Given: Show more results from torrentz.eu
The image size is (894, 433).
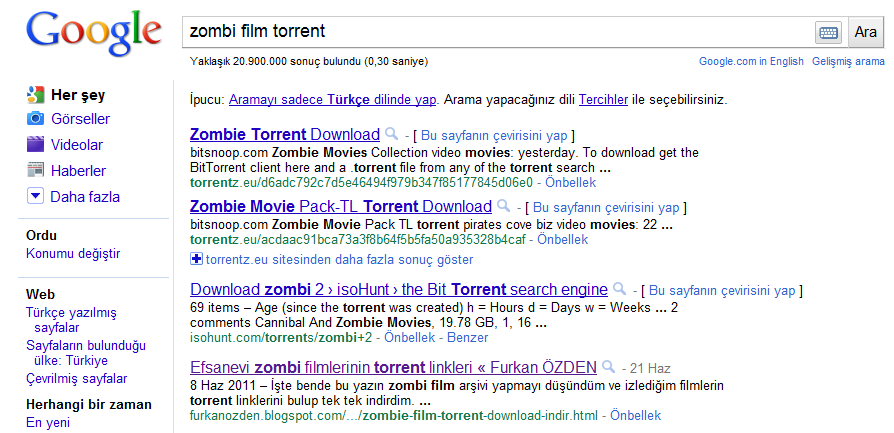Looking at the screenshot, I should point(339,260).
